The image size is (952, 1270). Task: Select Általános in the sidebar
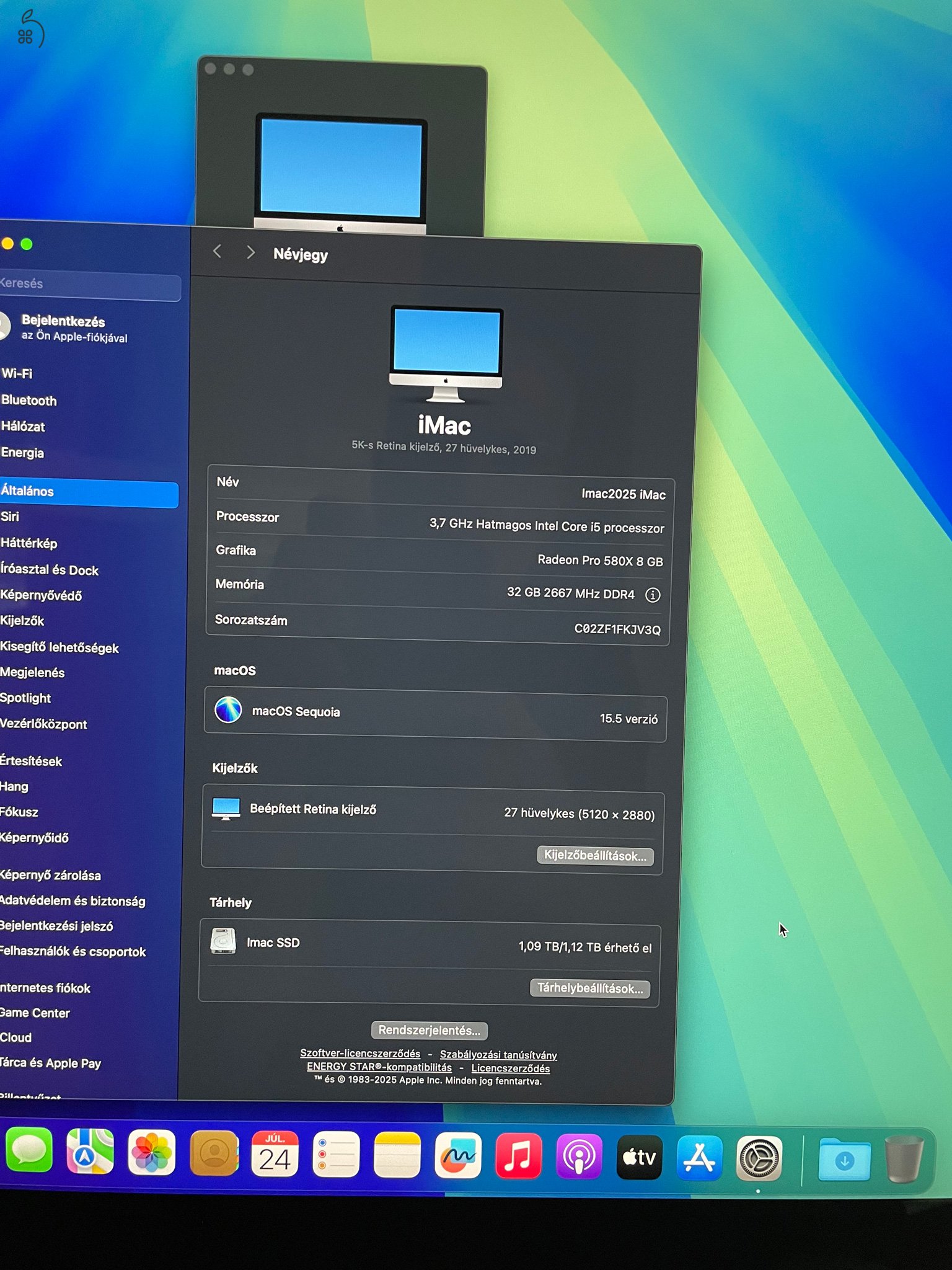[x=89, y=492]
